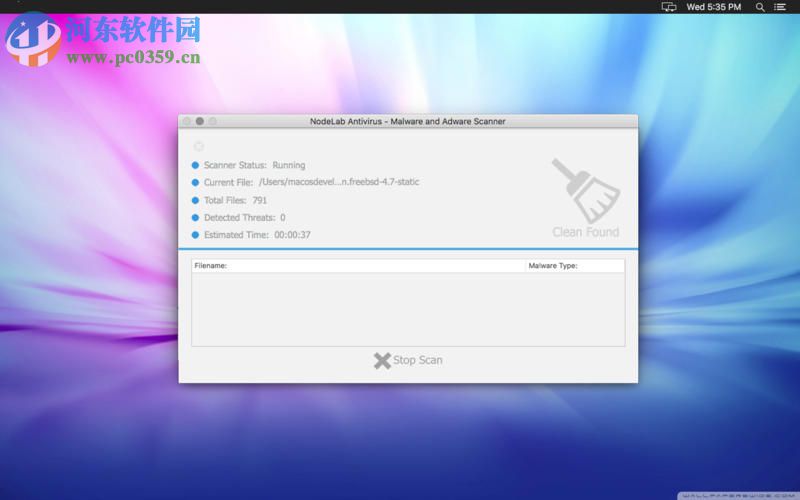Click the Current File blue bullet

coord(195,183)
